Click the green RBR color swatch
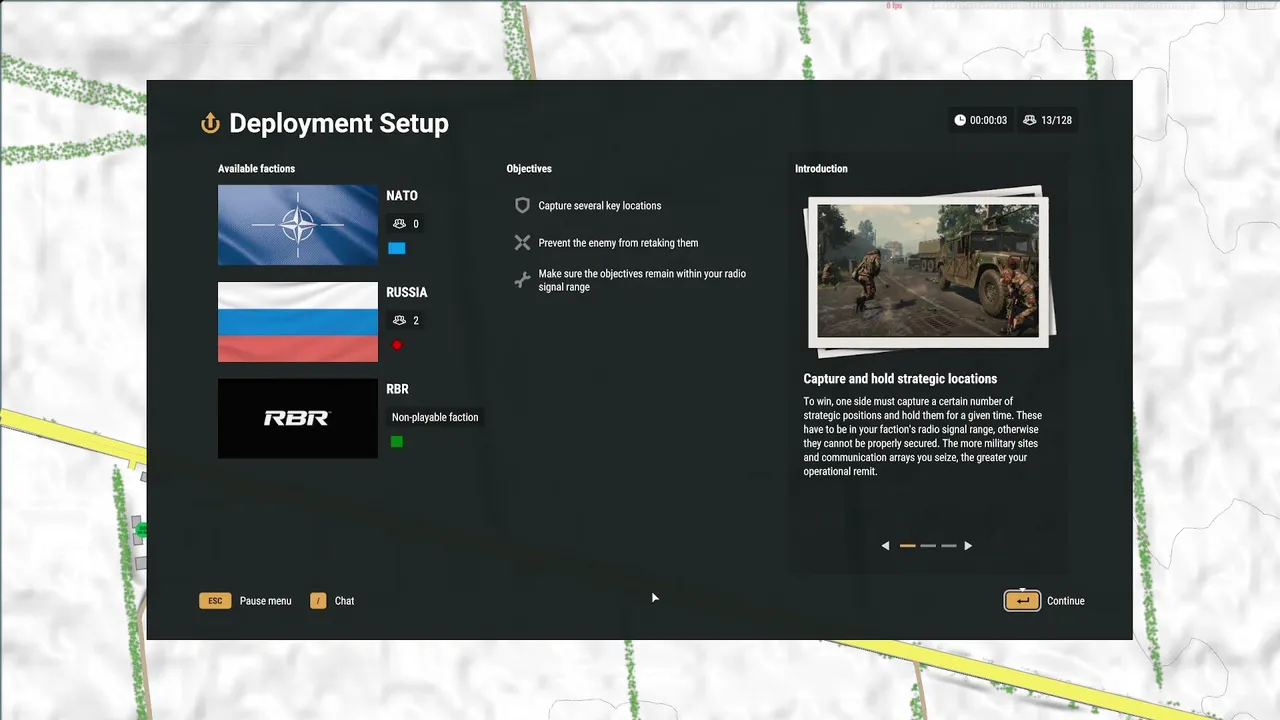1280x720 pixels. (397, 441)
